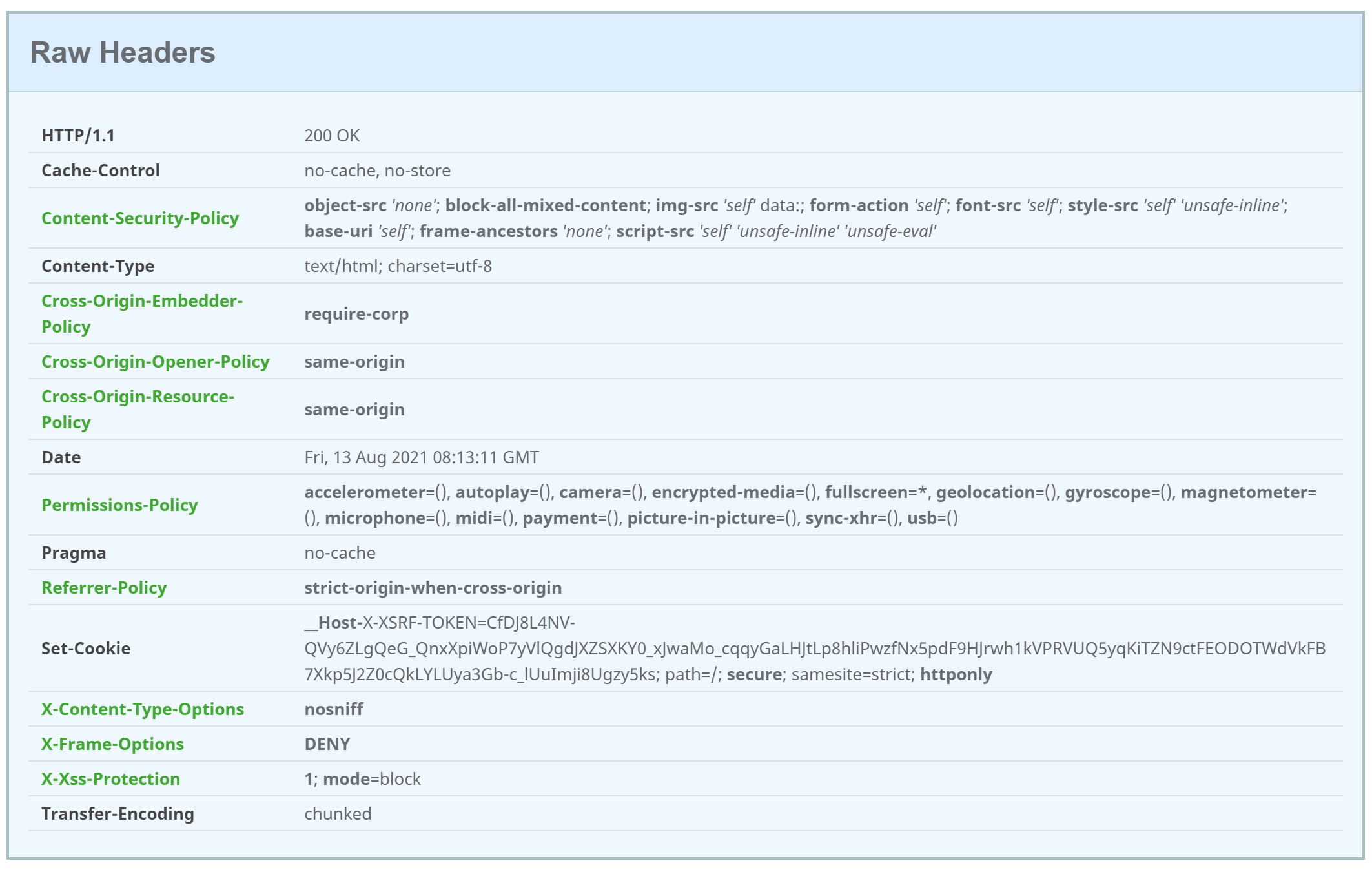The width and height of the screenshot is (1372, 874).
Task: Open the Cross-Origin-Resource-Policy header link
Action: [x=138, y=409]
